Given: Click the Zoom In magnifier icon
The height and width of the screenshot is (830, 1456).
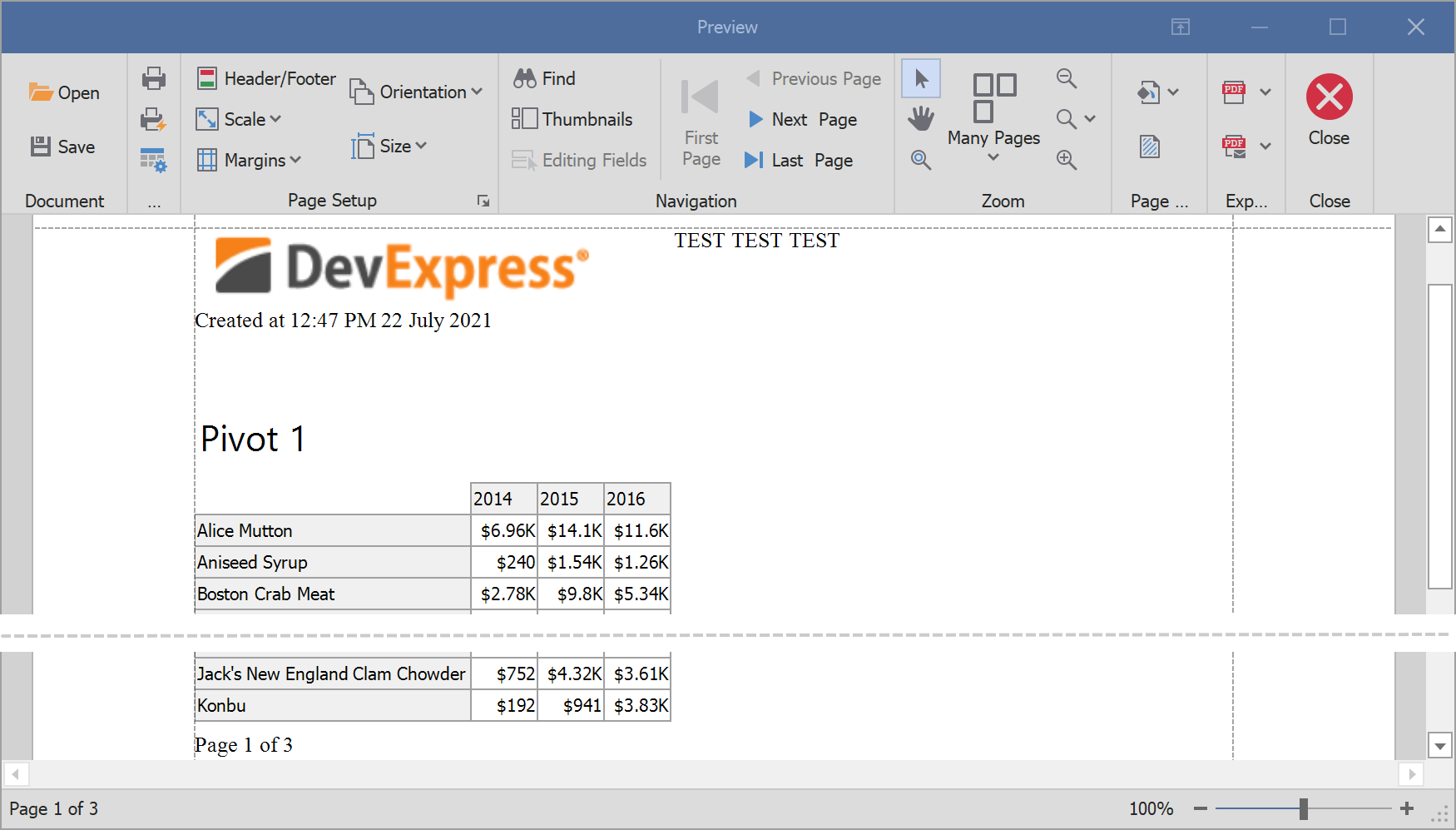Looking at the screenshot, I should point(1067,160).
